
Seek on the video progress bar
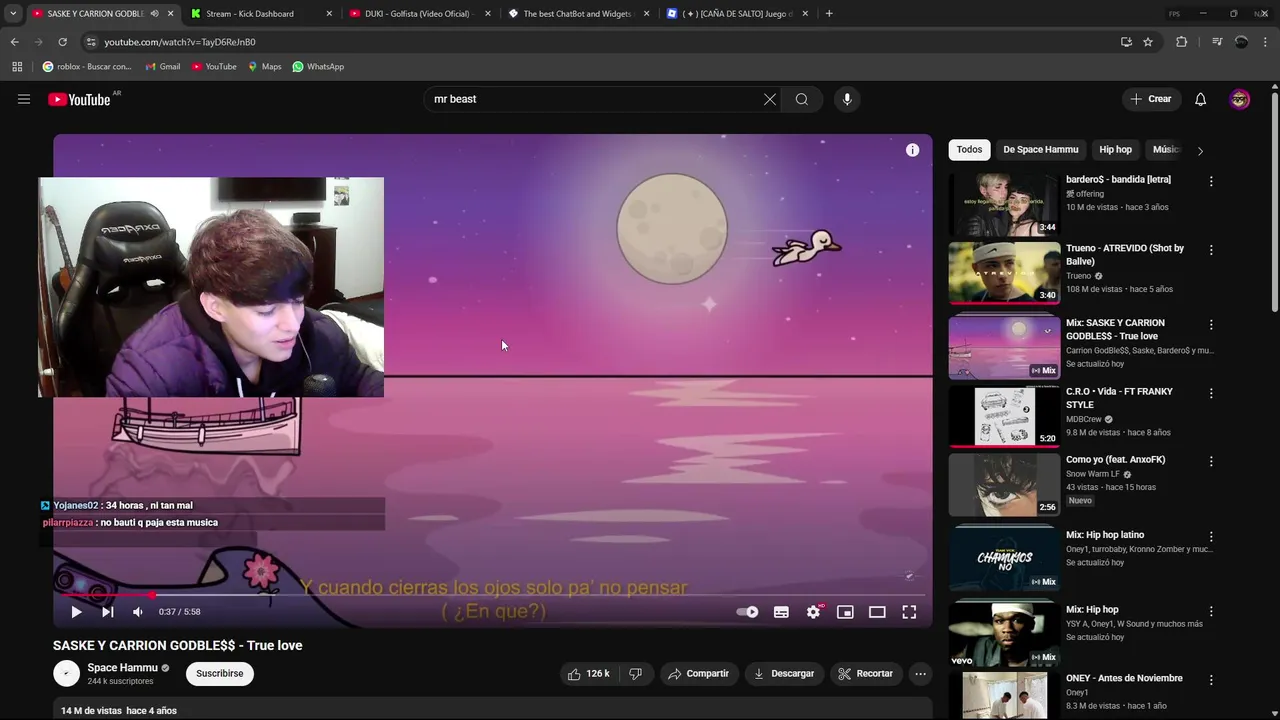pyautogui.click(x=492, y=595)
